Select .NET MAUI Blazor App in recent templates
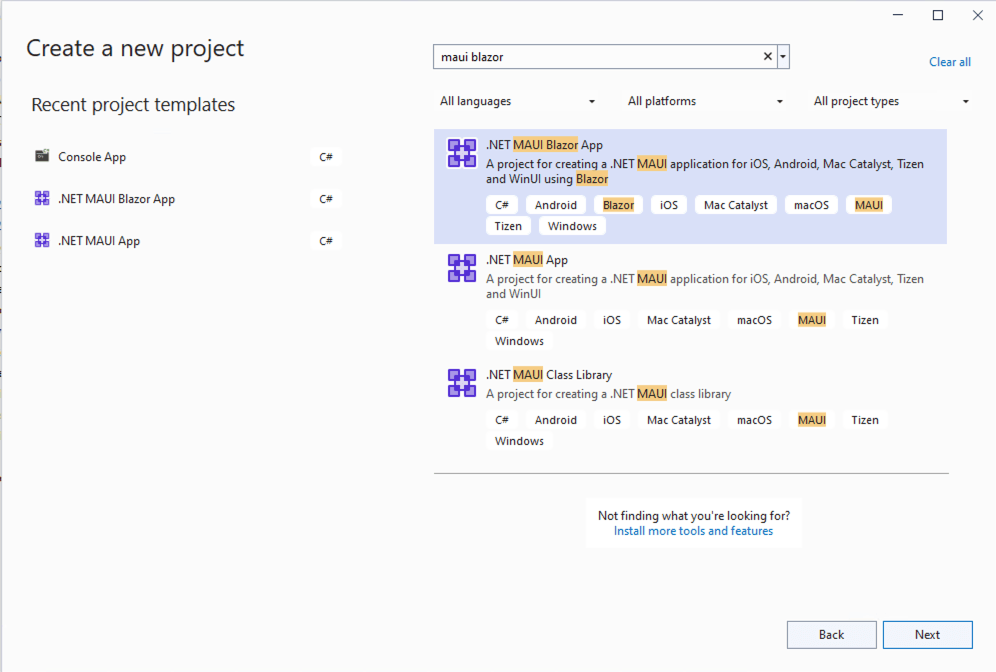Screen dimensions: 996x672 click(187, 199)
